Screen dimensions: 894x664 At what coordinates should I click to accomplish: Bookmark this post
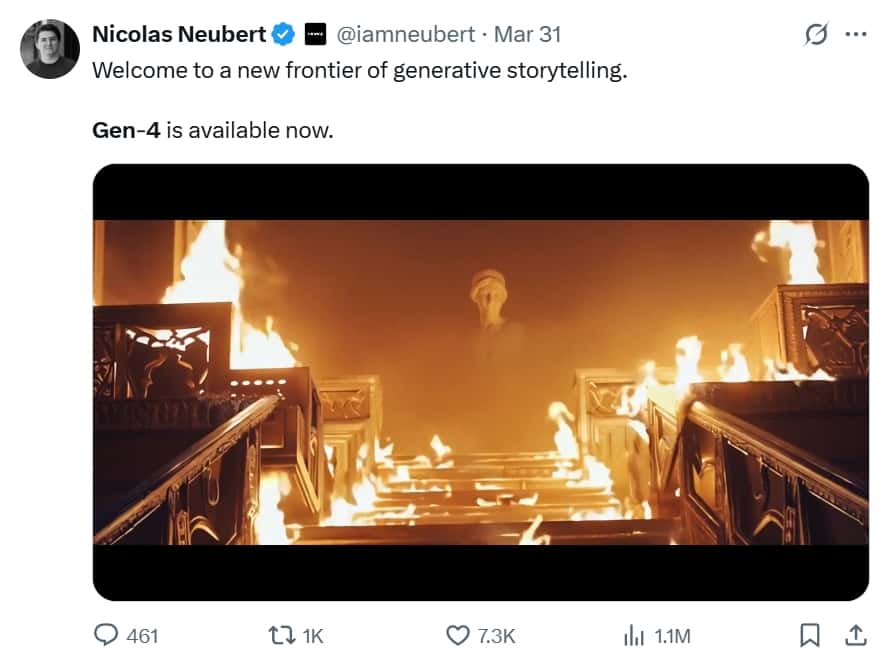tap(811, 635)
